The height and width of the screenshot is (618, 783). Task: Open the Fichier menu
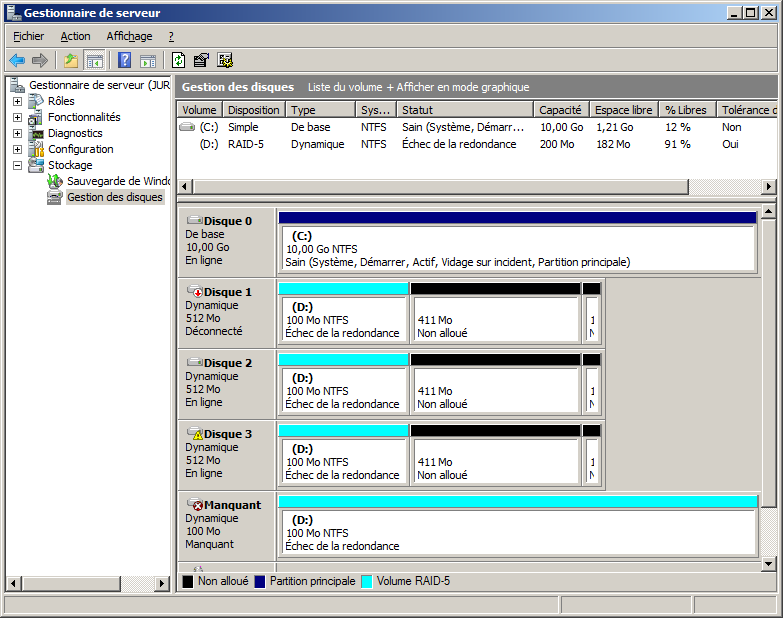pos(29,36)
